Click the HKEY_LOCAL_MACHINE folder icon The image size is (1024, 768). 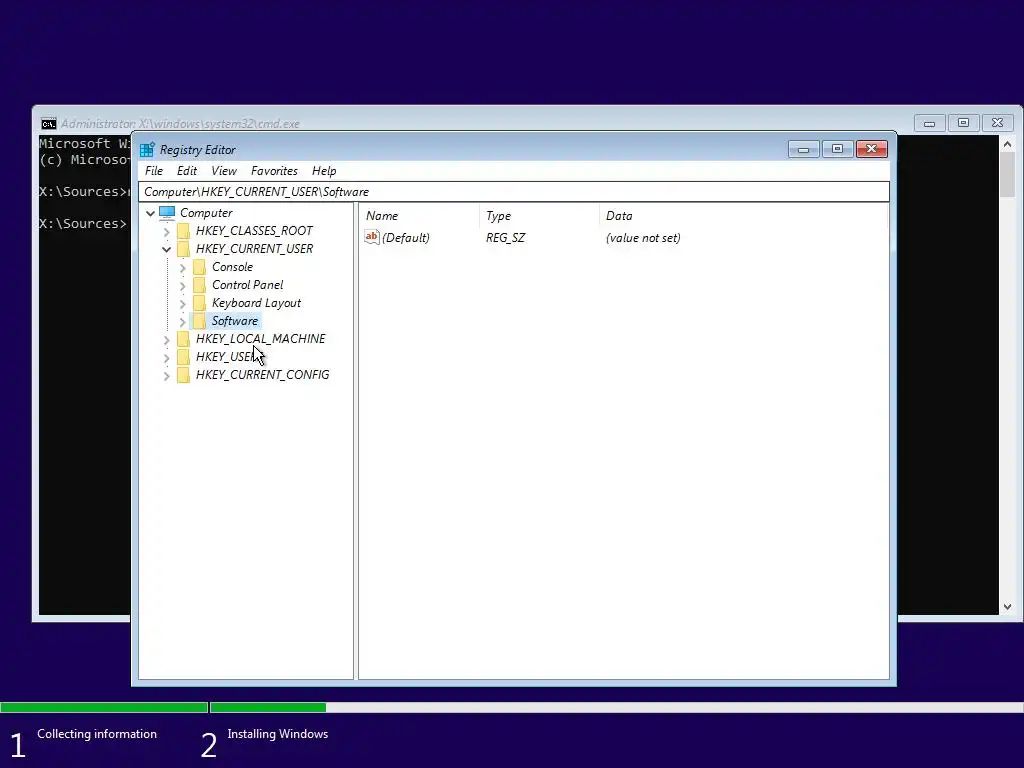point(184,338)
